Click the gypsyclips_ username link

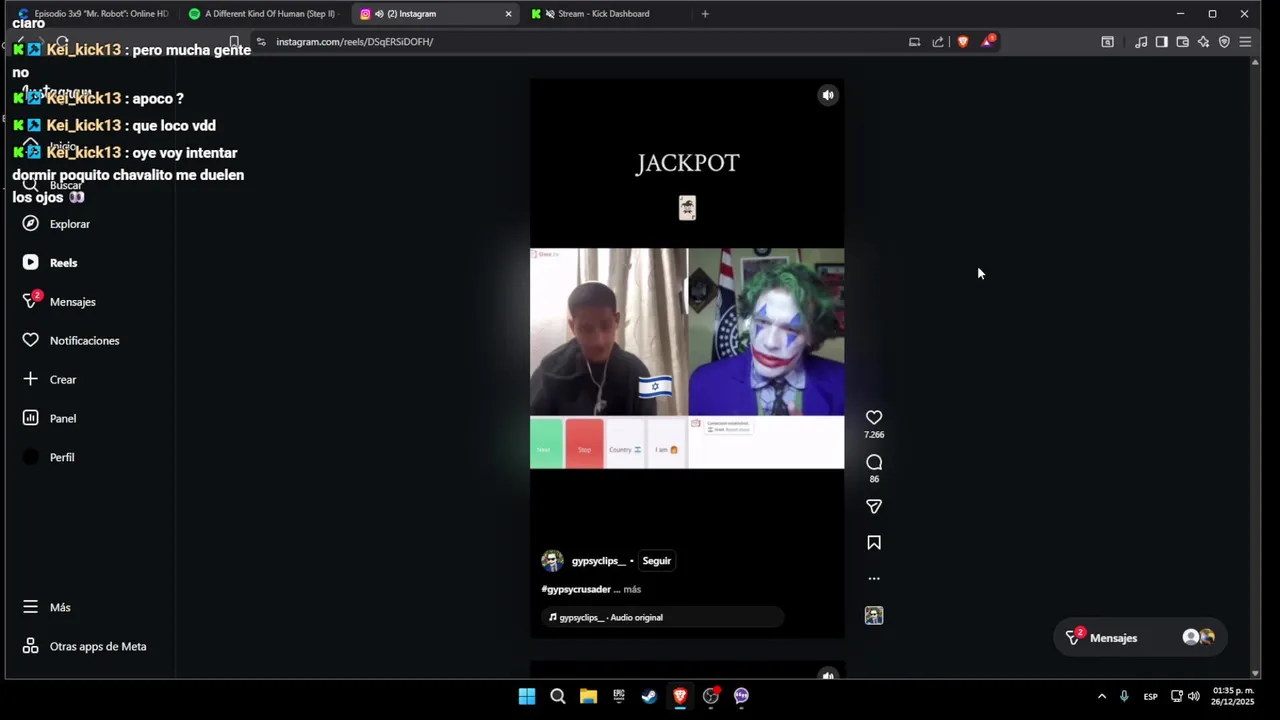[x=598, y=561]
